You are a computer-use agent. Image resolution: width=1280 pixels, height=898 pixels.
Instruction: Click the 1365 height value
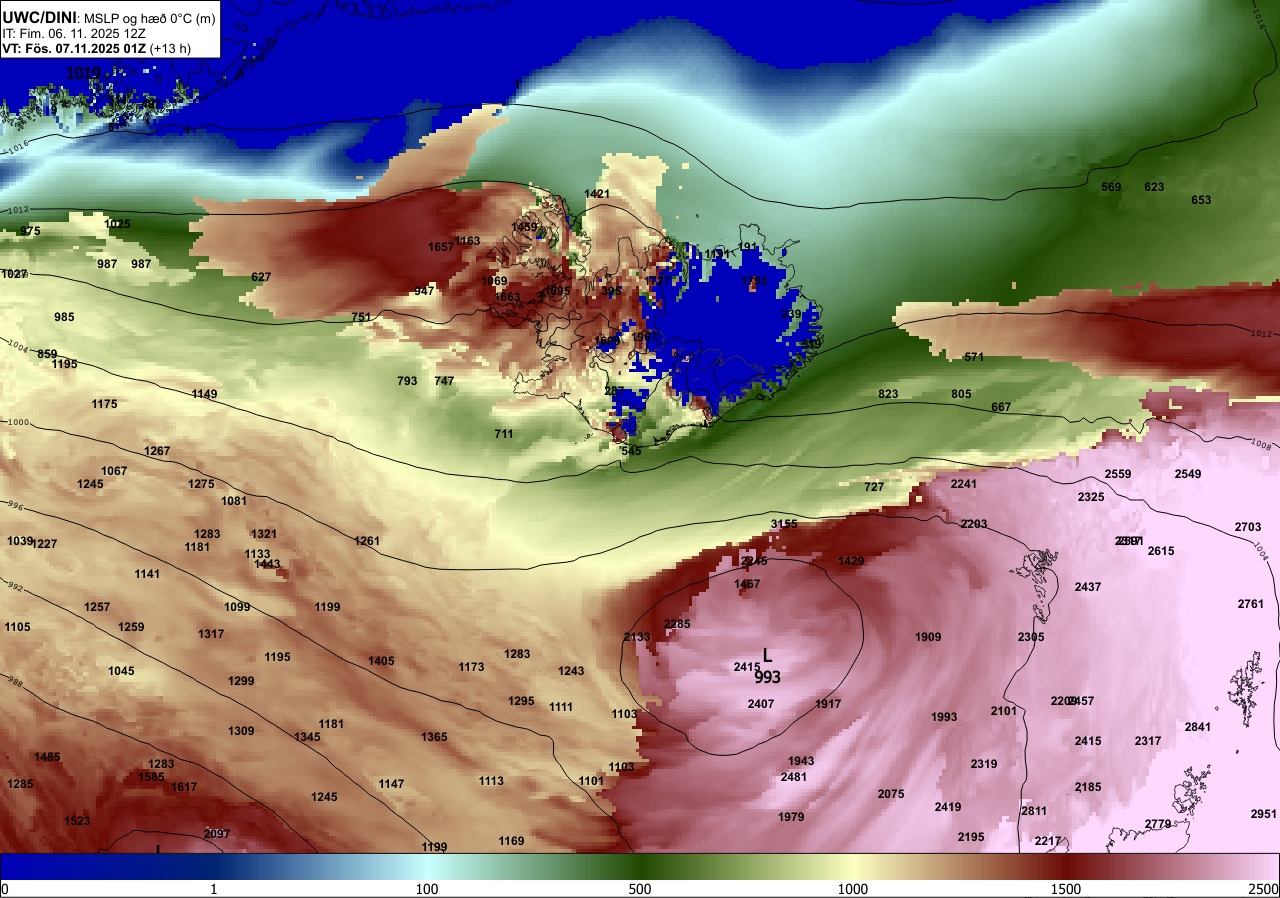434,737
